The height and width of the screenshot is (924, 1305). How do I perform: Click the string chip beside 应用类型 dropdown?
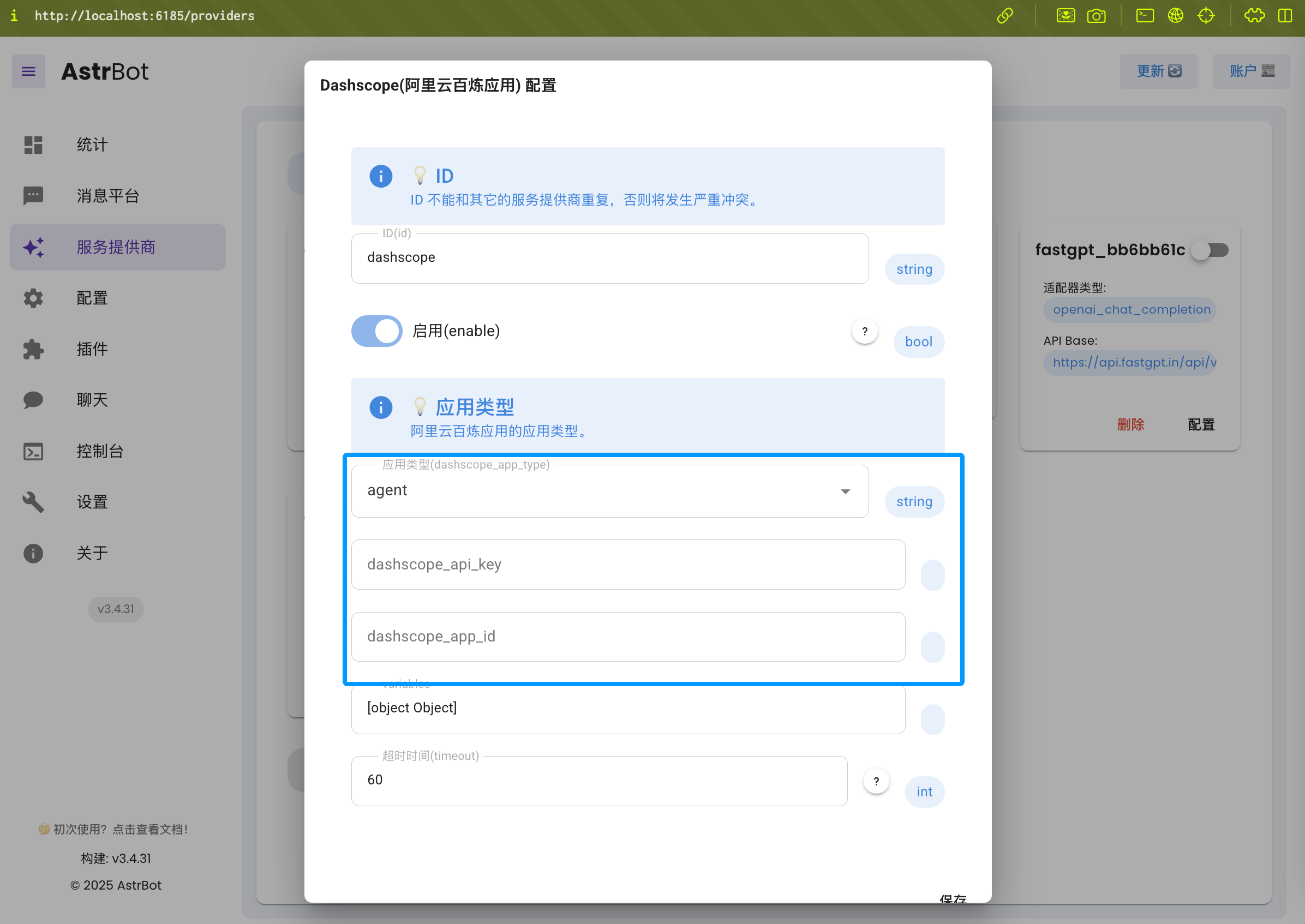coord(914,501)
